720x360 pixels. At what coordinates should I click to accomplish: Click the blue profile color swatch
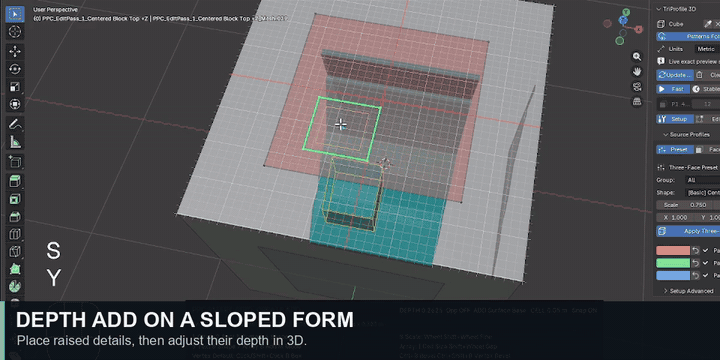(x=673, y=276)
